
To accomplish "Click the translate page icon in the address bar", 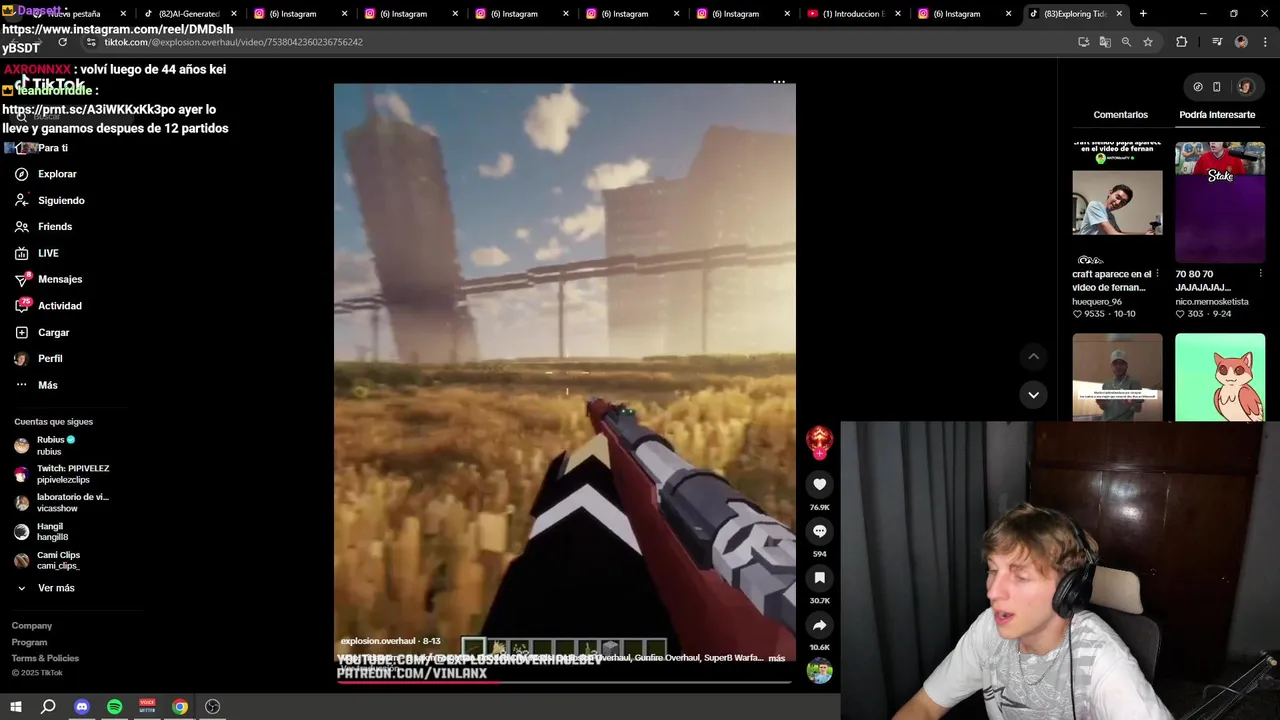I will pos(1105,42).
